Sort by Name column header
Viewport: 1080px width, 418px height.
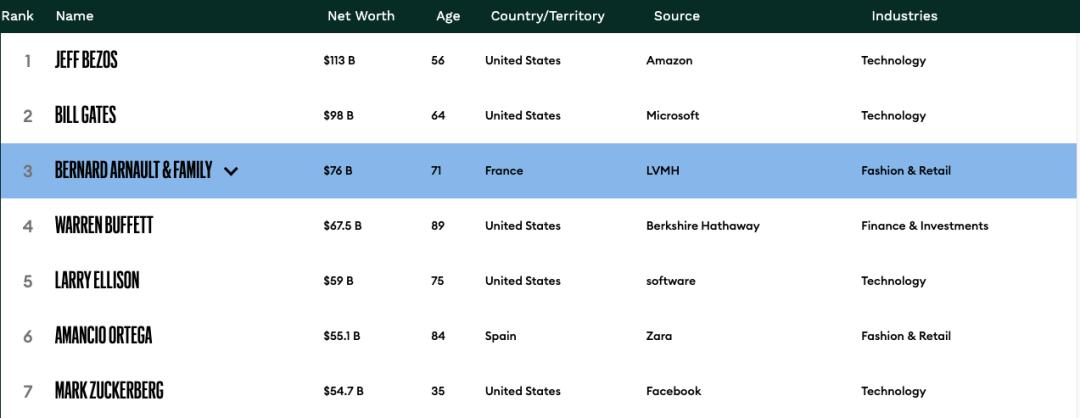pos(74,16)
